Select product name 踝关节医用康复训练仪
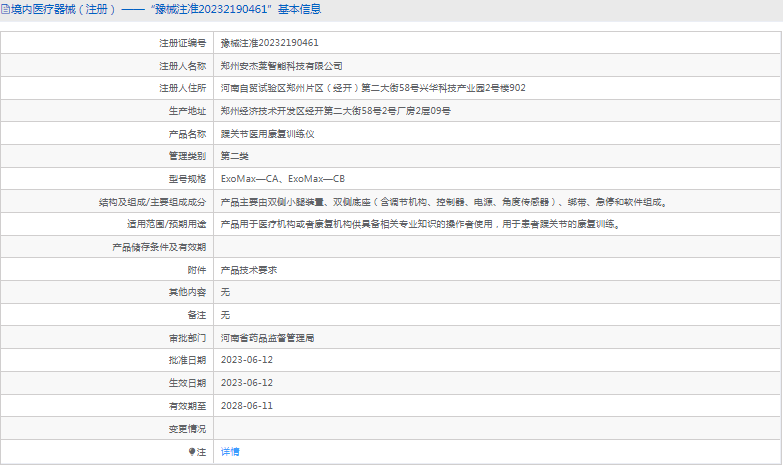 pyautogui.click(x=268, y=134)
